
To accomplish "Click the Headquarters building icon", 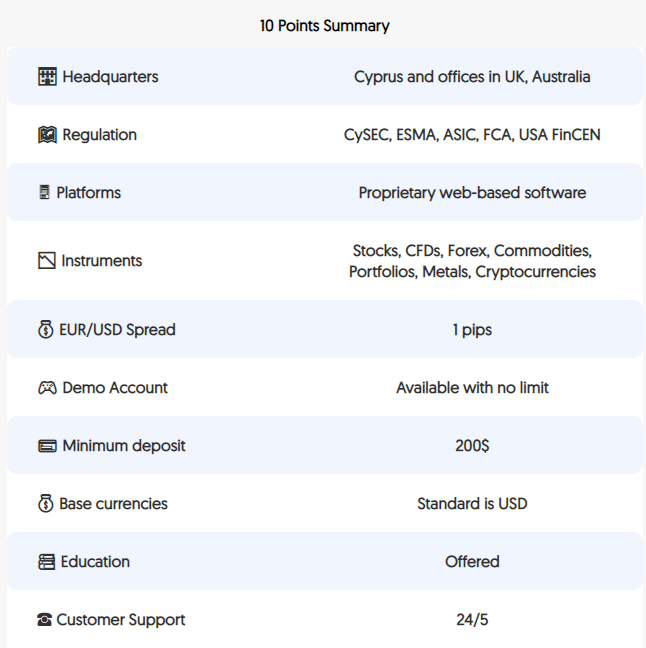I will pyautogui.click(x=47, y=76).
